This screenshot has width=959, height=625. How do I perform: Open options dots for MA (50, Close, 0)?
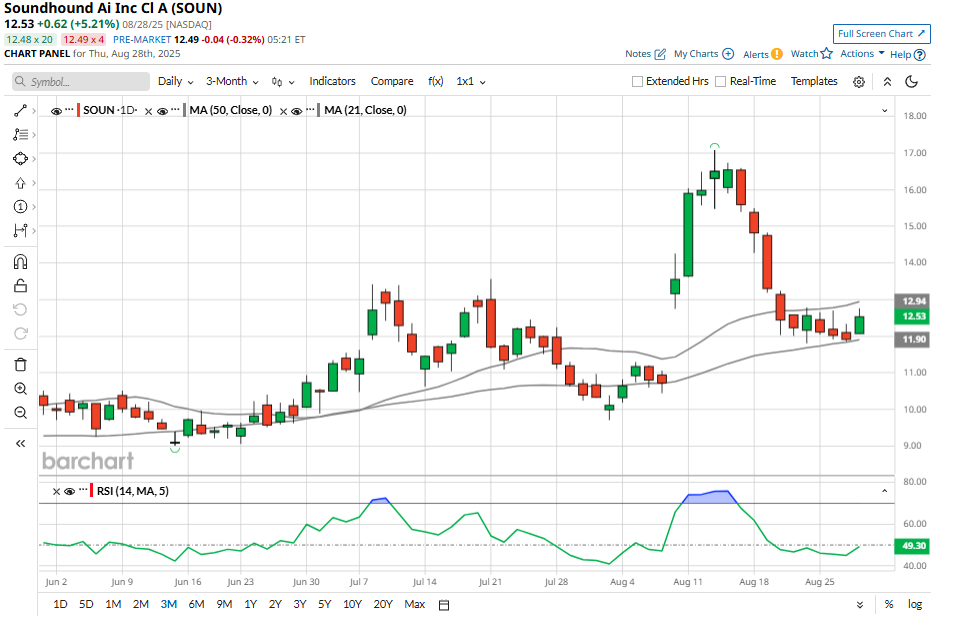click(x=176, y=110)
